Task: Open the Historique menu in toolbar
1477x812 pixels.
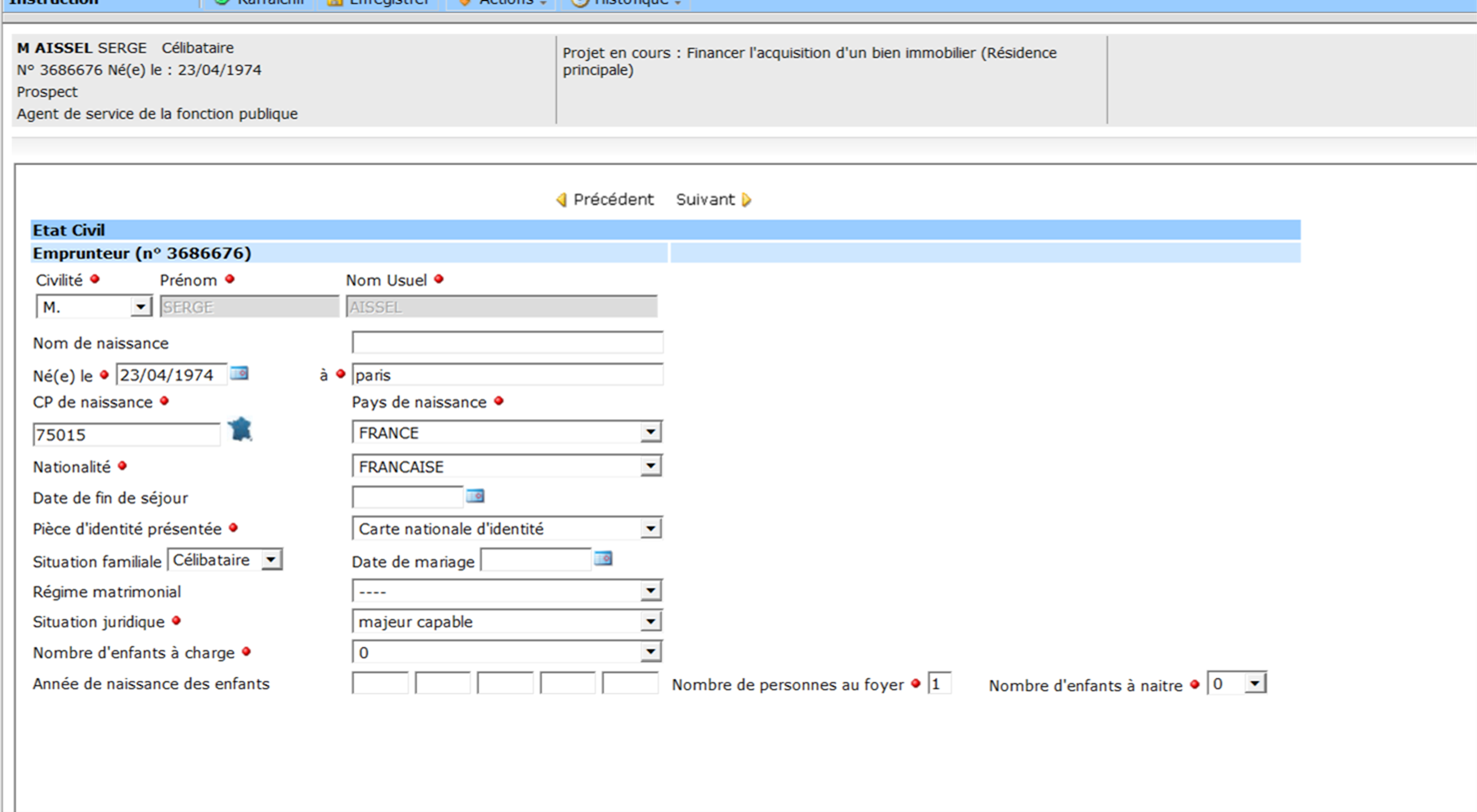Action: (x=626, y=2)
